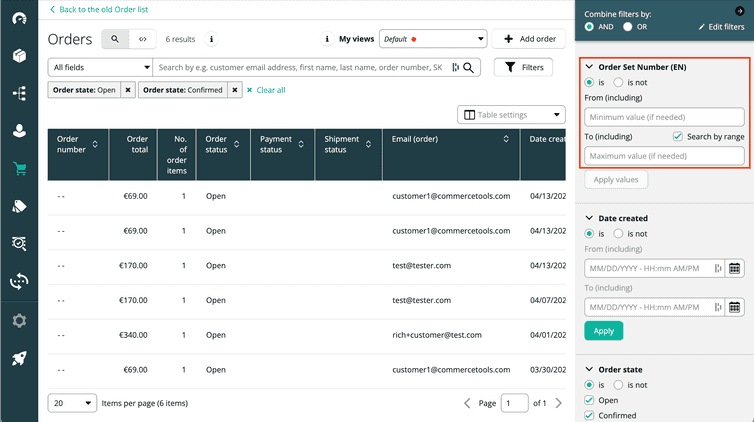Viewport: 754px width, 422px height.
Task: Select 'is not' for Date created filter
Action: pyautogui.click(x=619, y=234)
